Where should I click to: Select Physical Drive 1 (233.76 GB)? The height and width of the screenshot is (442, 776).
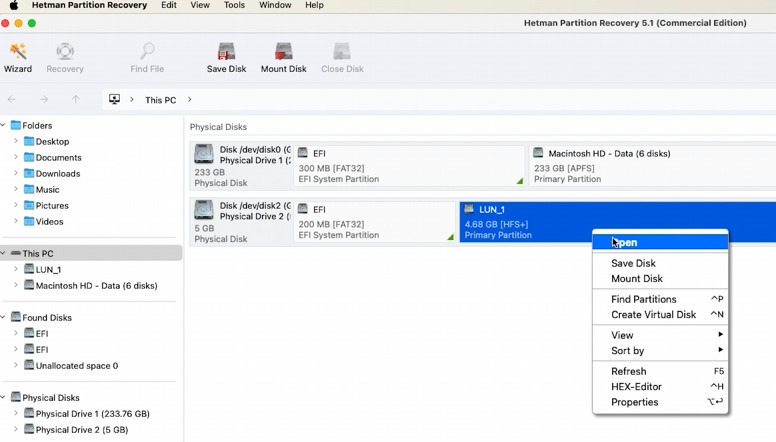92,414
